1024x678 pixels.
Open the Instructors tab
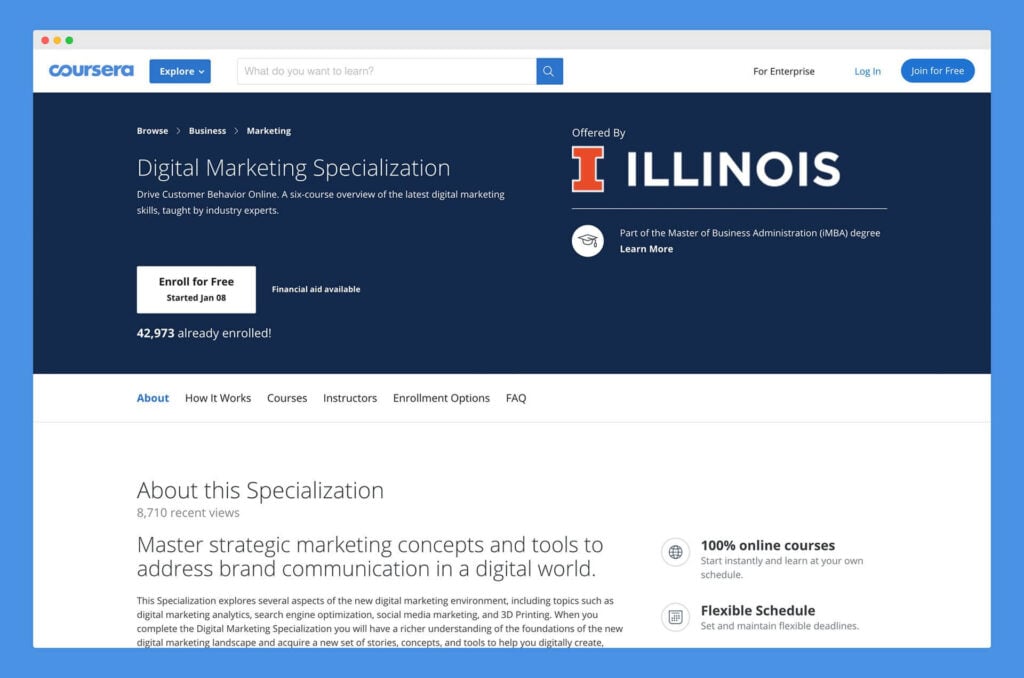click(x=350, y=398)
